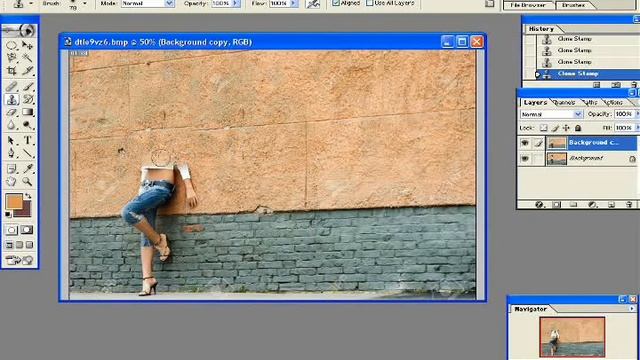The height and width of the screenshot is (360, 640).
Task: Select the Burn tool
Action: [27, 124]
